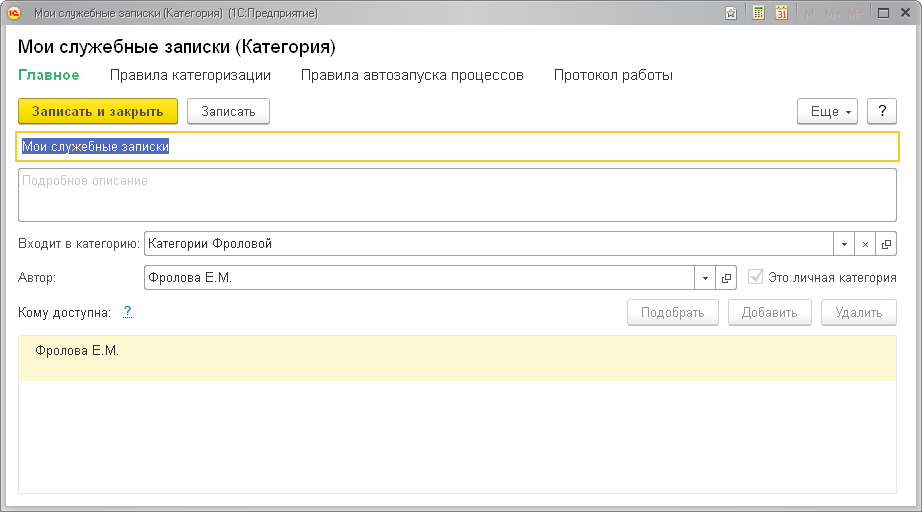Viewport: 922px width, 512px height.
Task: Add this form to favorites star icon
Action: point(730,13)
